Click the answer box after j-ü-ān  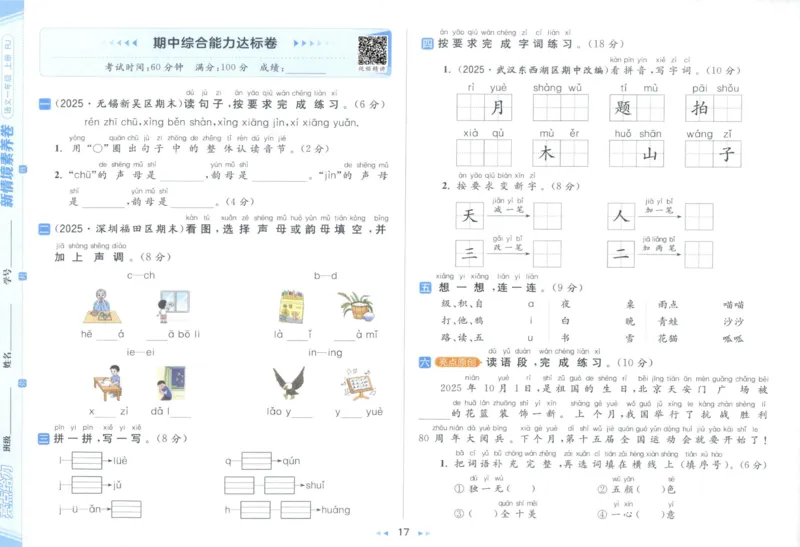127,509
